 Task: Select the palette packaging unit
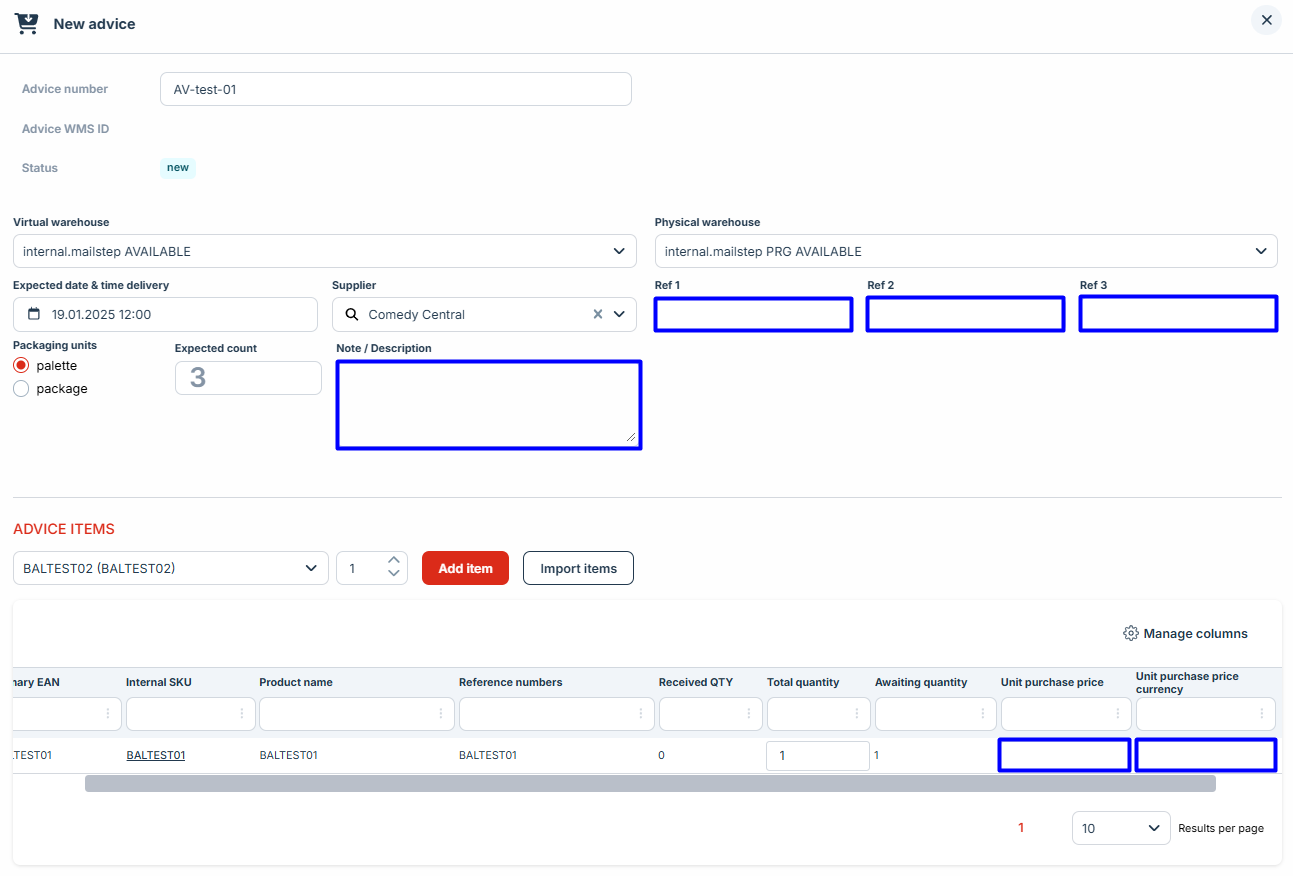(x=21, y=366)
